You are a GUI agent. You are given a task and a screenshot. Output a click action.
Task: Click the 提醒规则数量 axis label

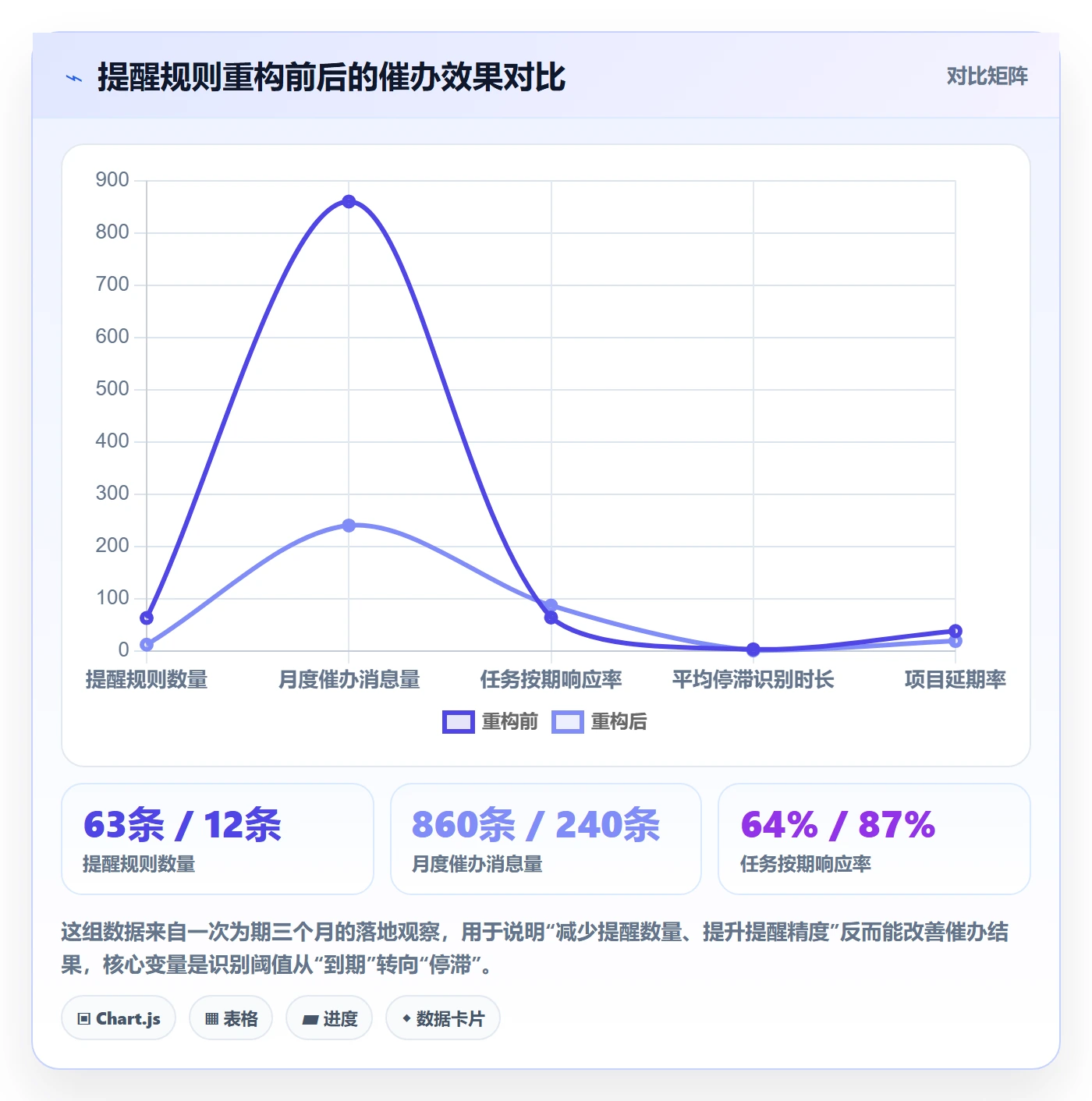147,680
